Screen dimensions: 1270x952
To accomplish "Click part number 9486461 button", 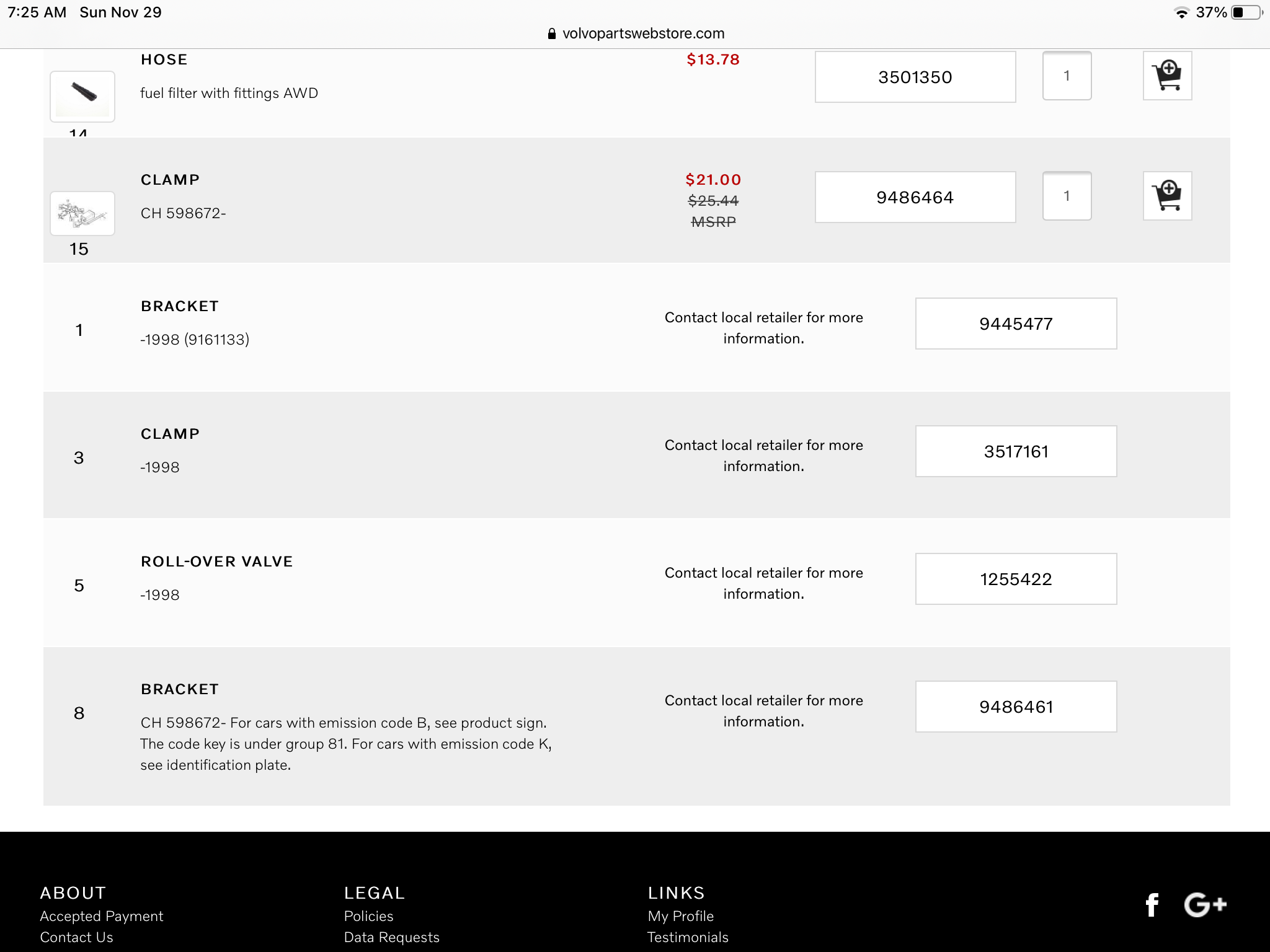I will [1016, 707].
